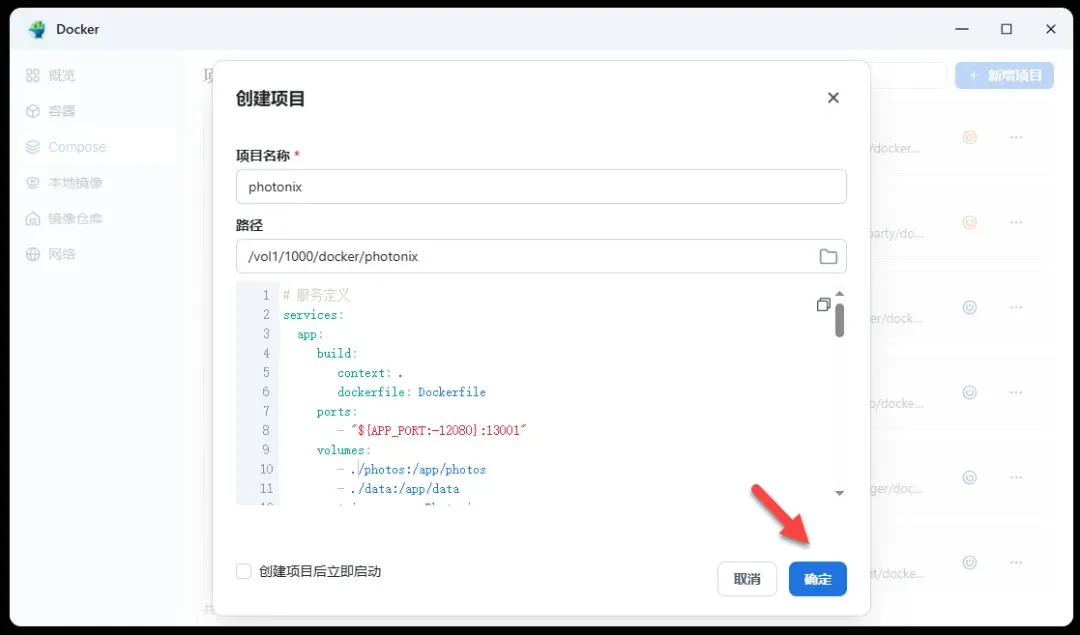Click the cancel button in dialog

point(747,579)
